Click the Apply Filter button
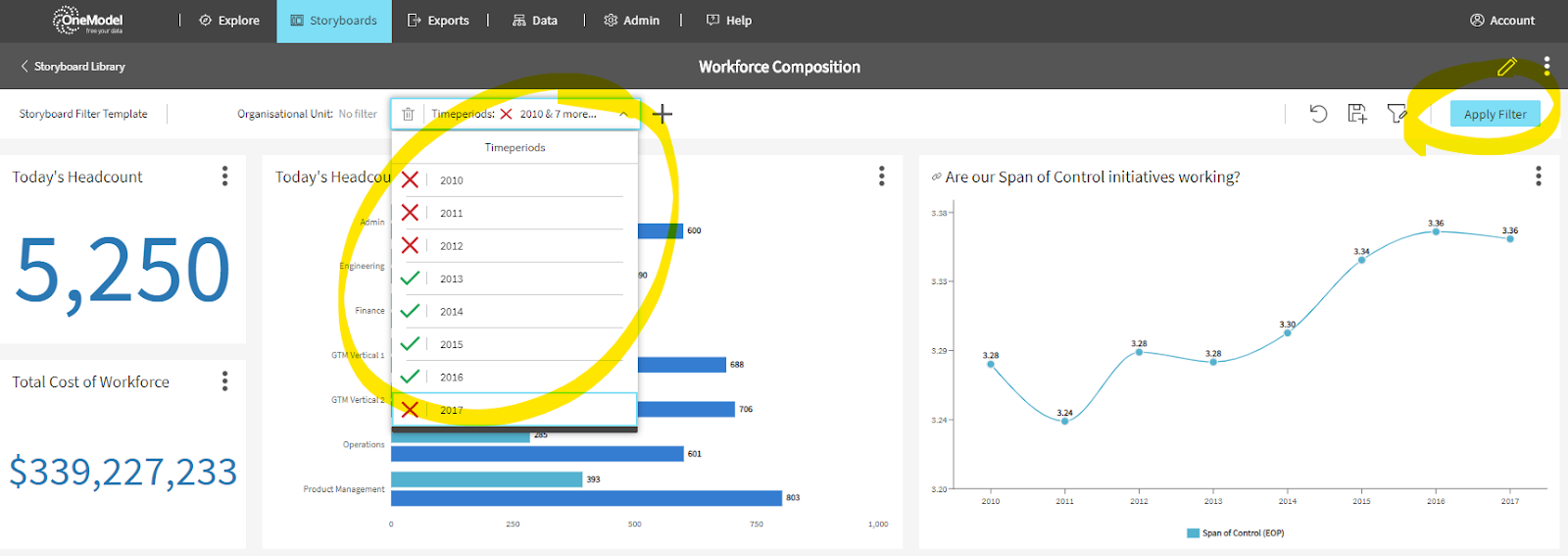 [x=1494, y=114]
